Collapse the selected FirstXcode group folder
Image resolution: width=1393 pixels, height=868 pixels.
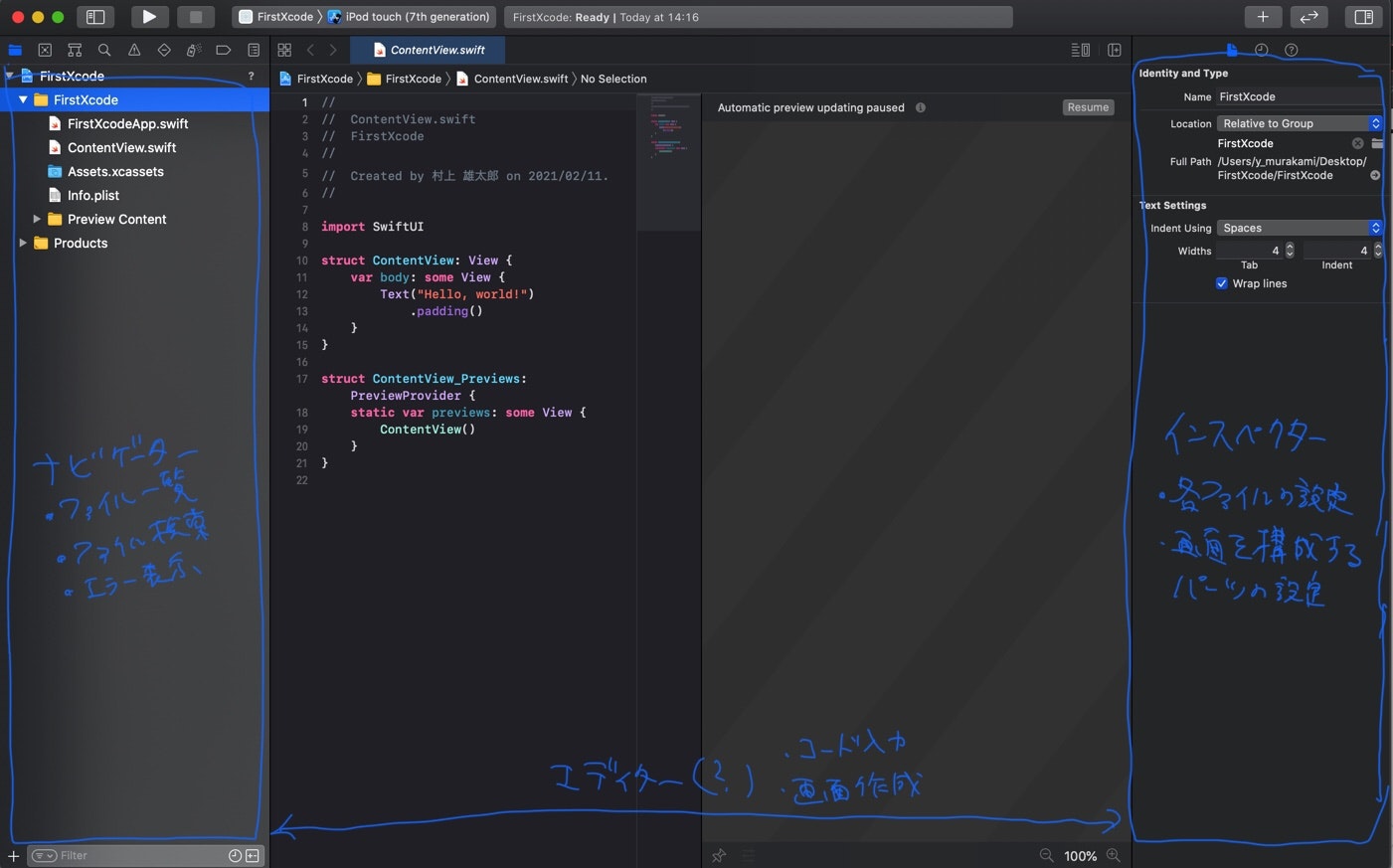(x=23, y=99)
